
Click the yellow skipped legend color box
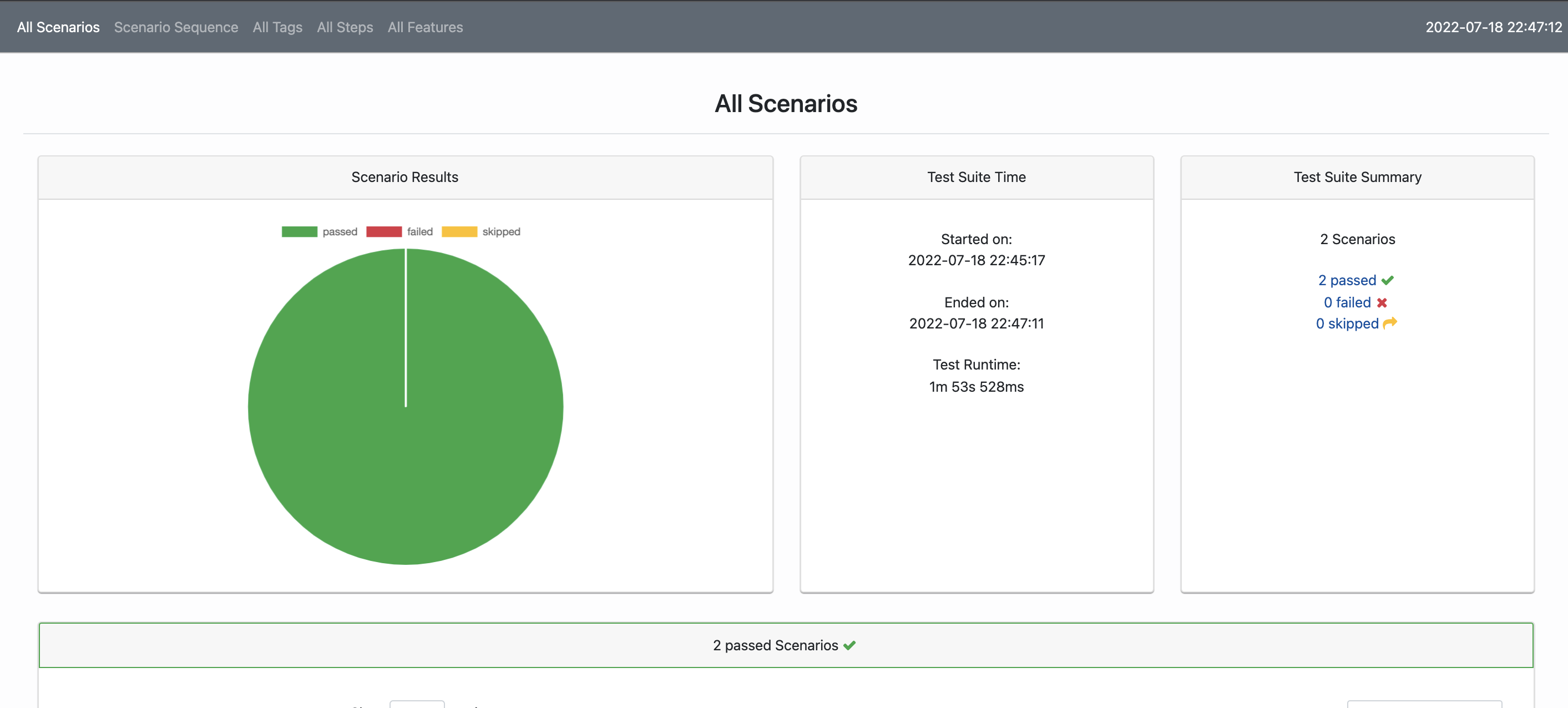pos(459,232)
